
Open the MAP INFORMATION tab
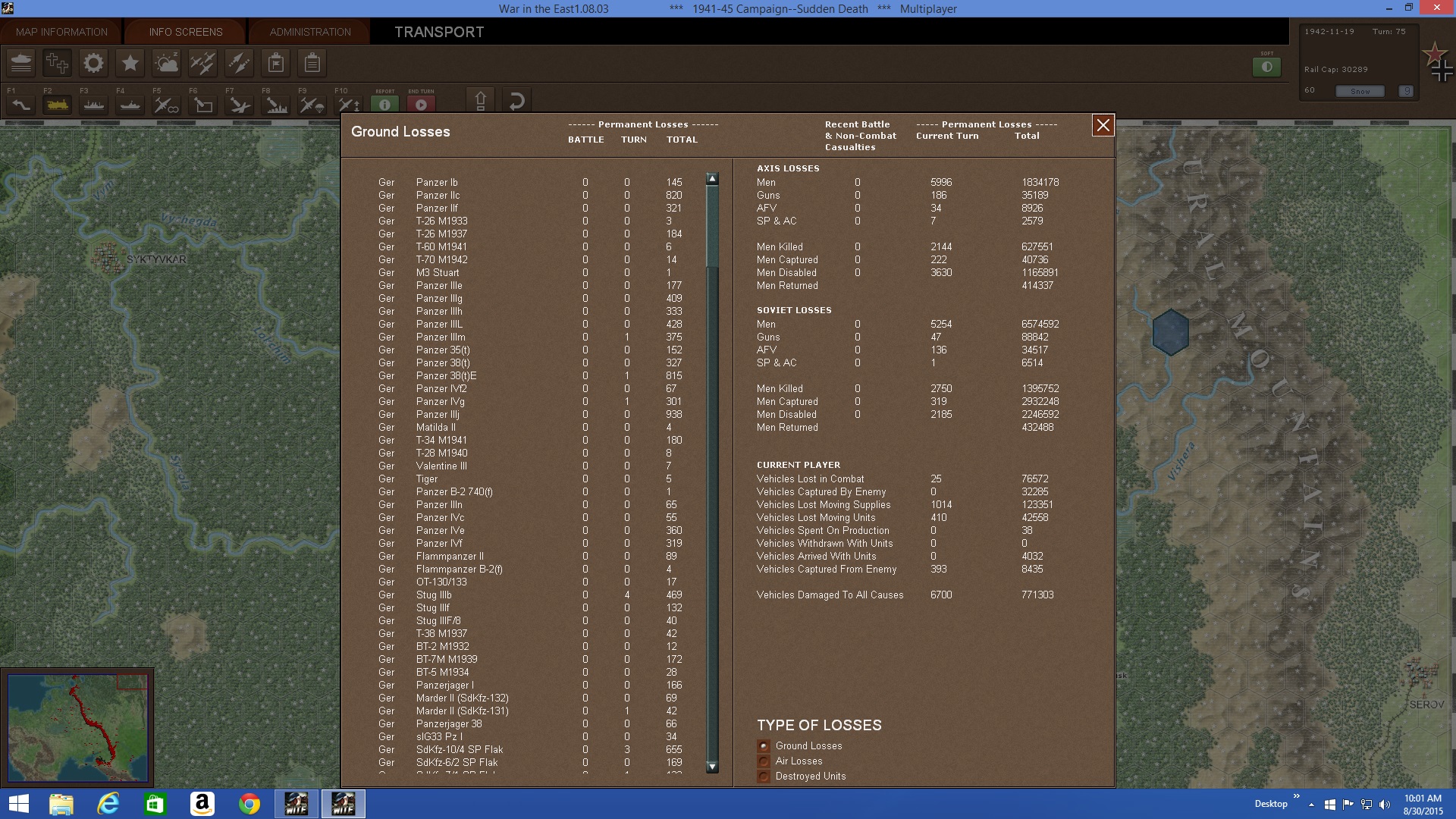tap(61, 32)
